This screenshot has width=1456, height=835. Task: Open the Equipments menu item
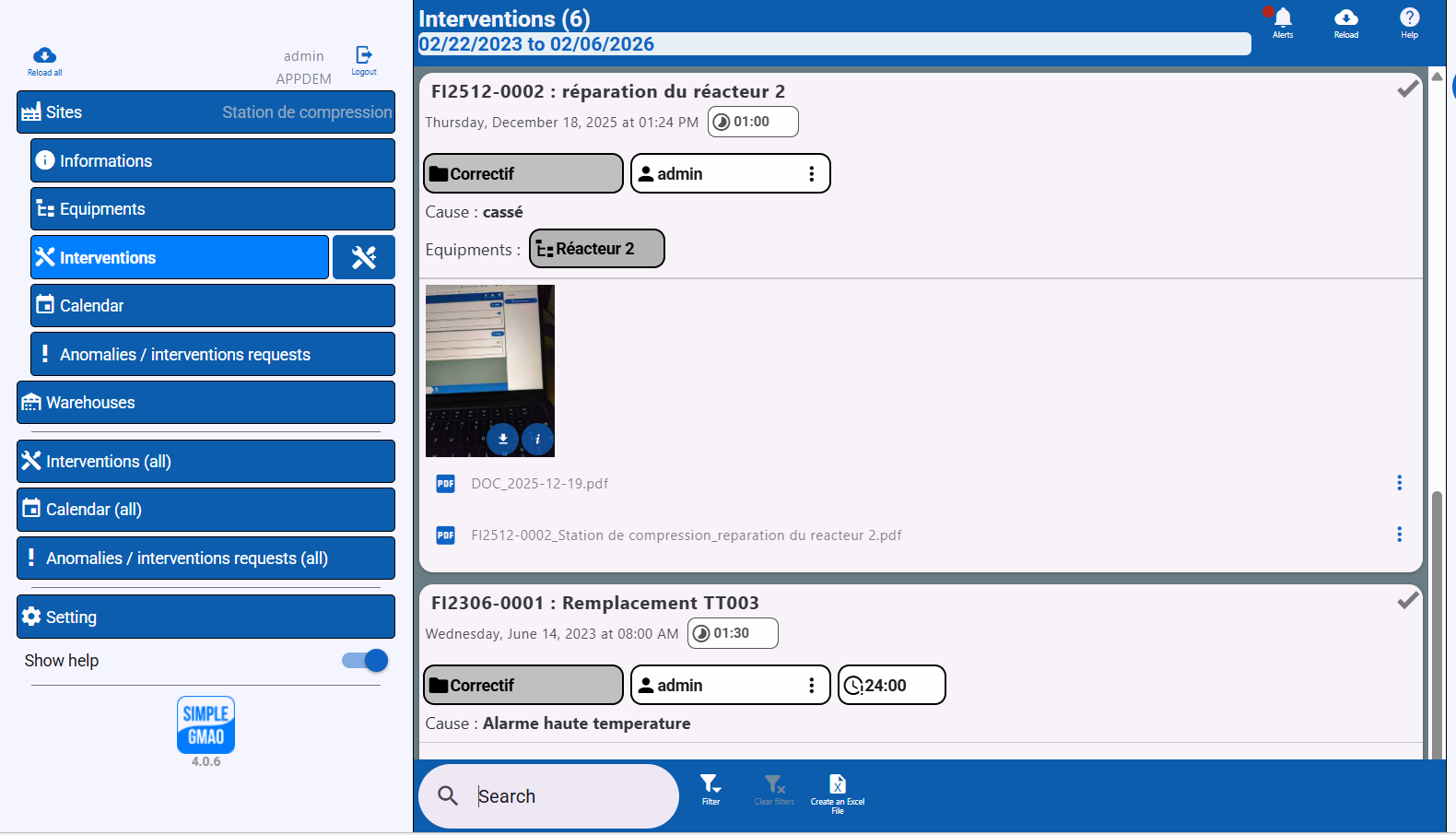click(x=213, y=209)
